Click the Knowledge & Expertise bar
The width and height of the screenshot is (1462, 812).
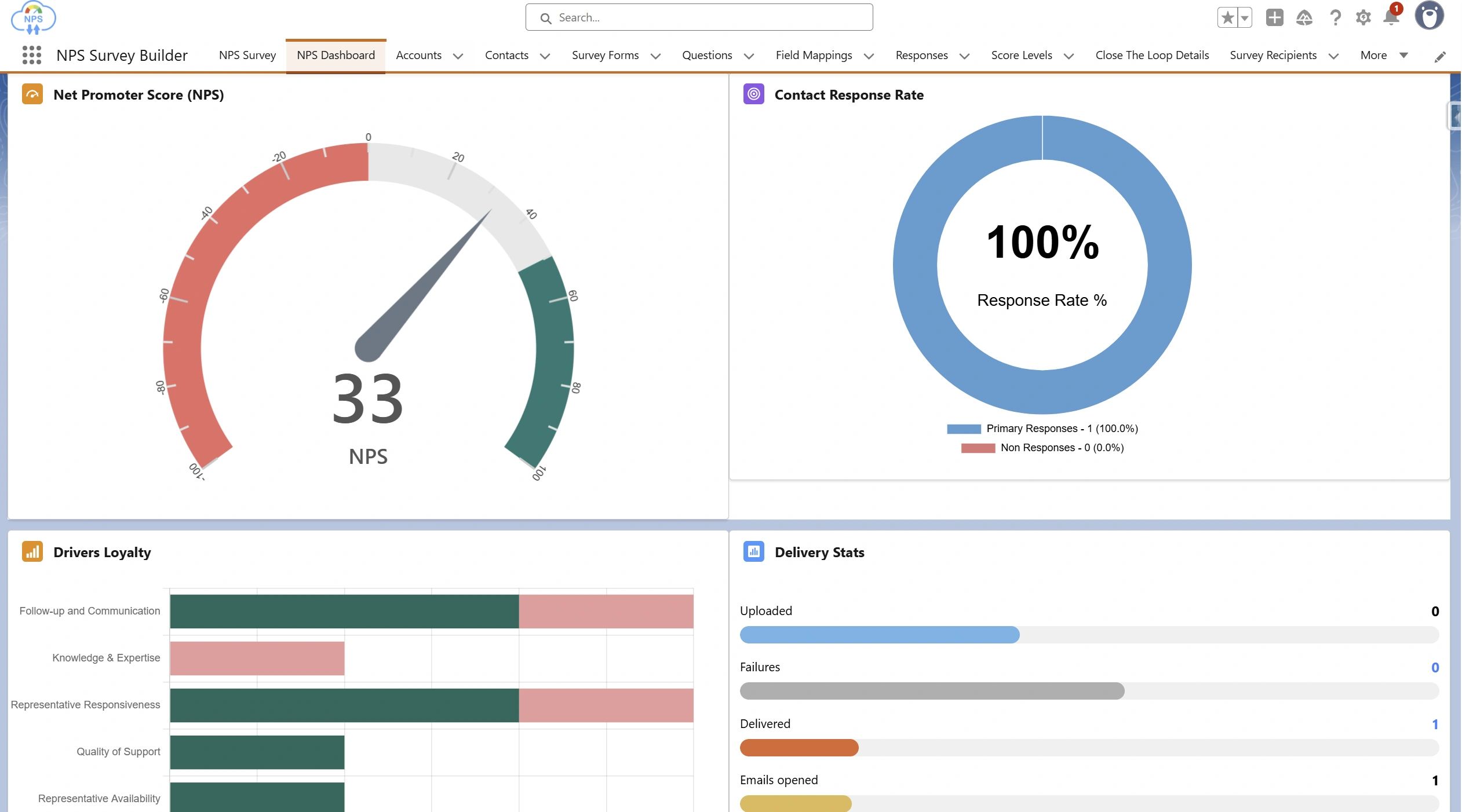257,658
